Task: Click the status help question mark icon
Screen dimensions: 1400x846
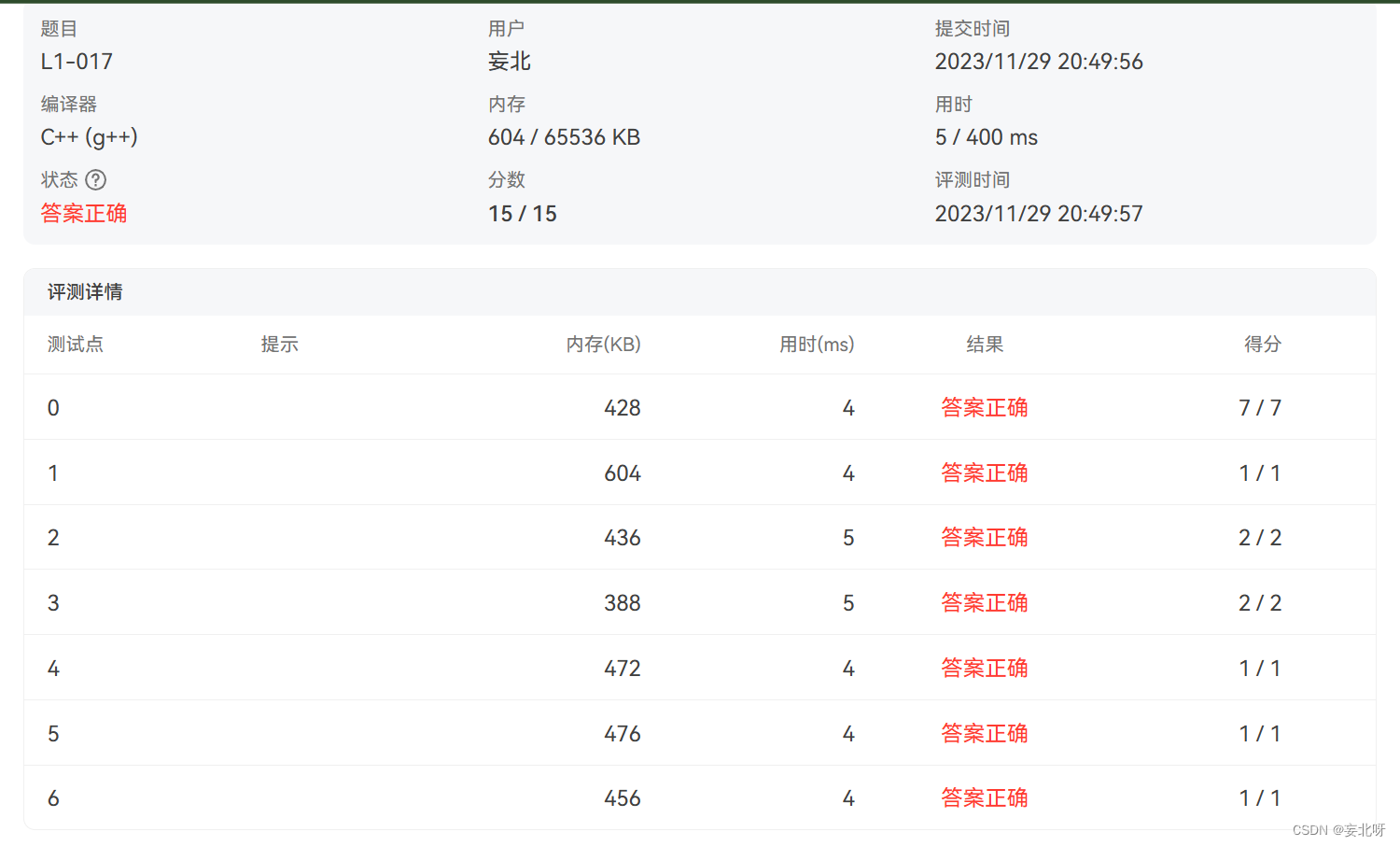Action: coord(96,179)
